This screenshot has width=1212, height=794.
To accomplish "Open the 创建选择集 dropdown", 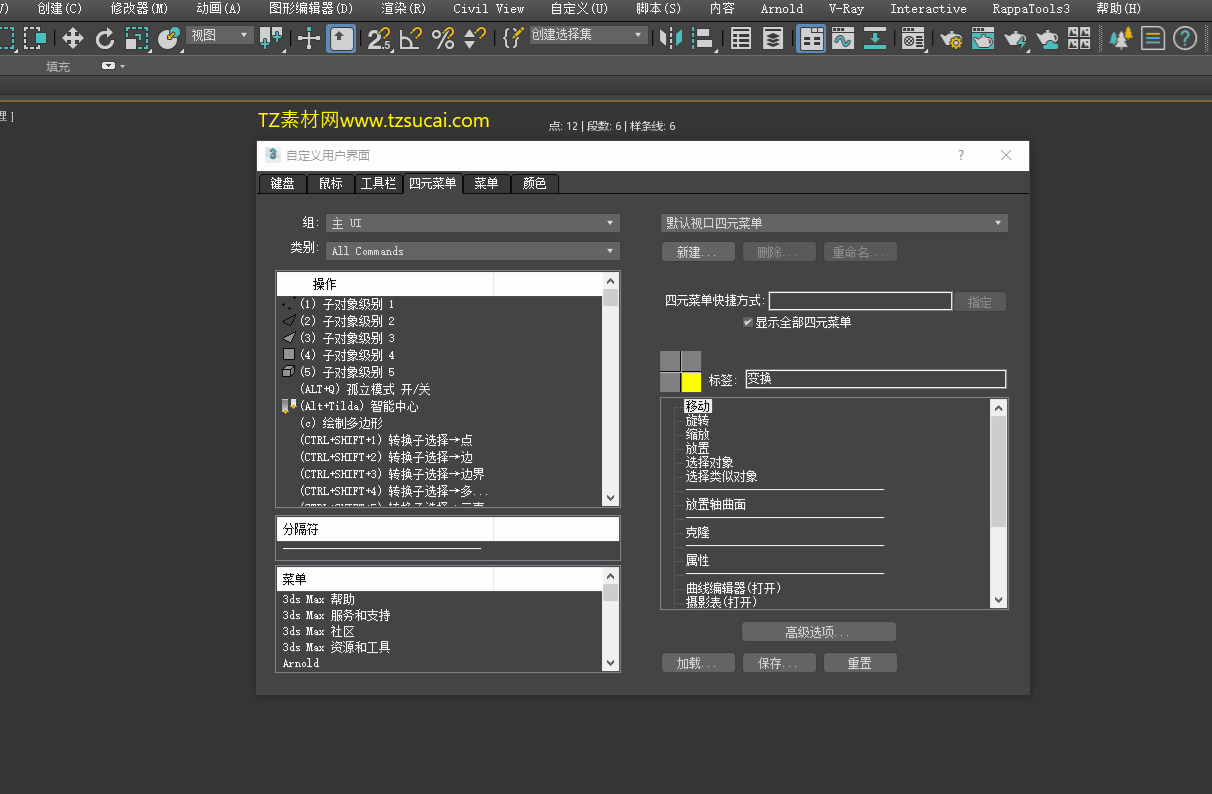I will (588, 35).
